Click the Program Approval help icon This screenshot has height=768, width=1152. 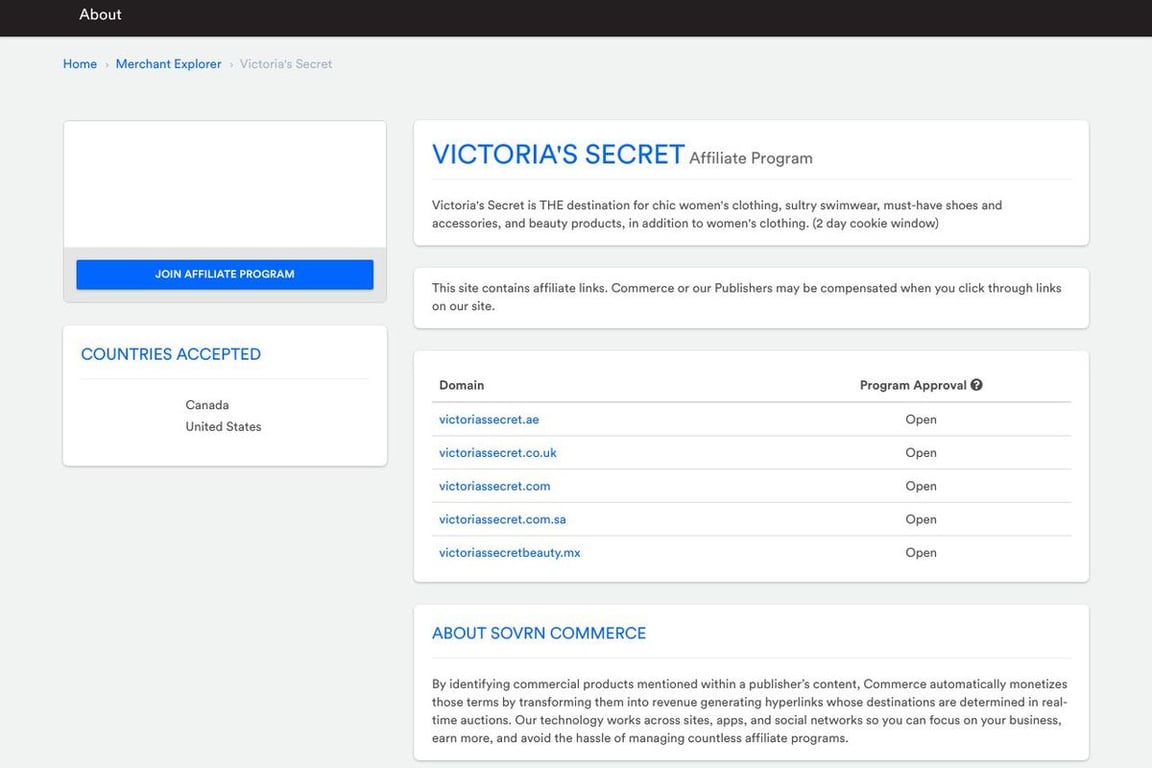coord(976,385)
